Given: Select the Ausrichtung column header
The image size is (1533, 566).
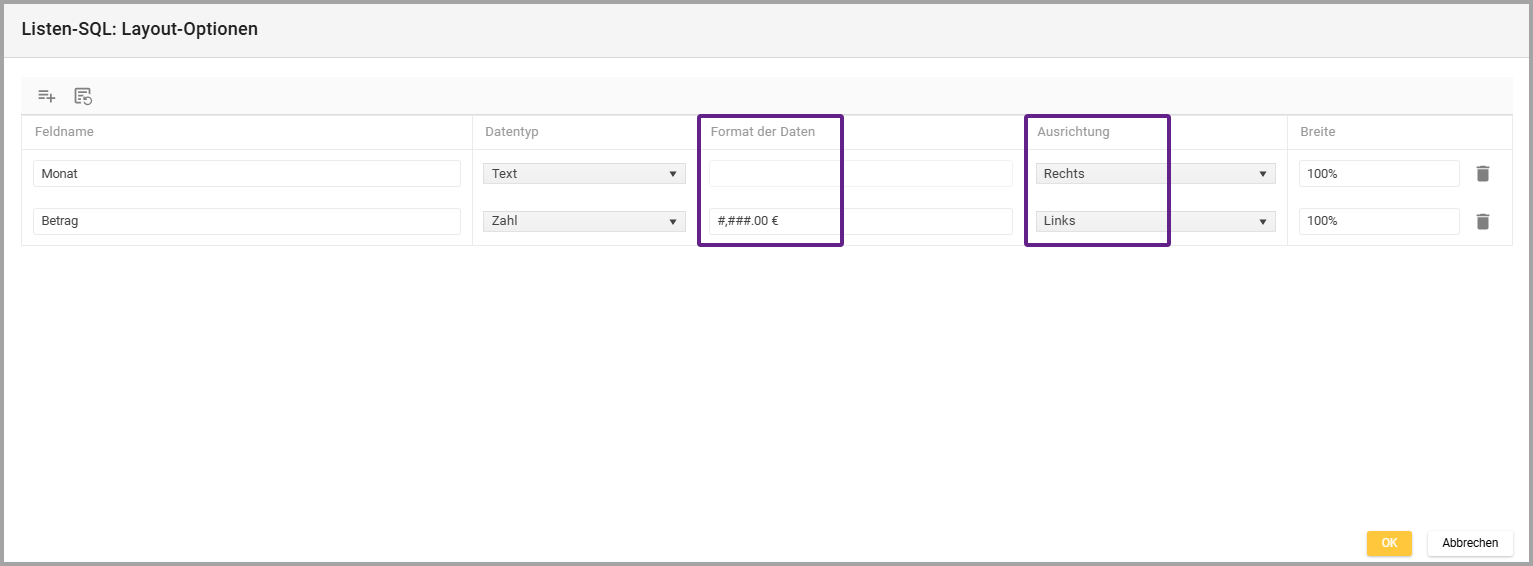Looking at the screenshot, I should pyautogui.click(x=1073, y=132).
